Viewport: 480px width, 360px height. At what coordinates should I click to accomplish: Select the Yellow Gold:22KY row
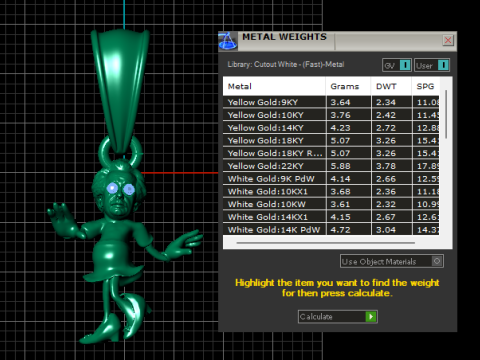[x=331, y=166]
